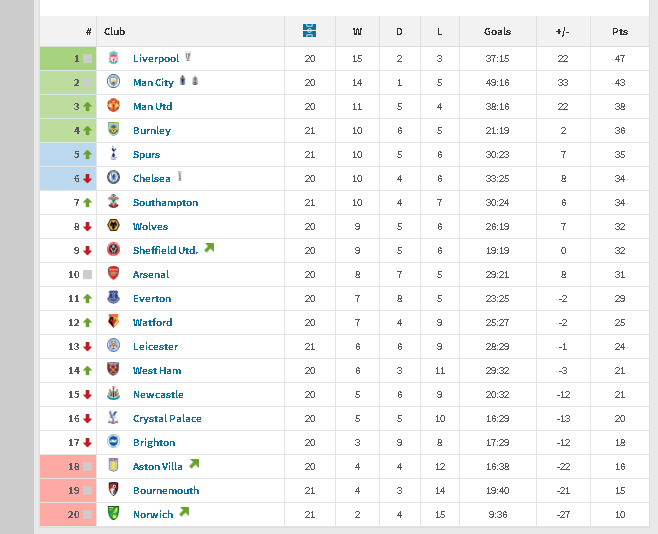Click the Wolves crest icon
Screen dimensions: 658x534
pyautogui.click(x=113, y=225)
